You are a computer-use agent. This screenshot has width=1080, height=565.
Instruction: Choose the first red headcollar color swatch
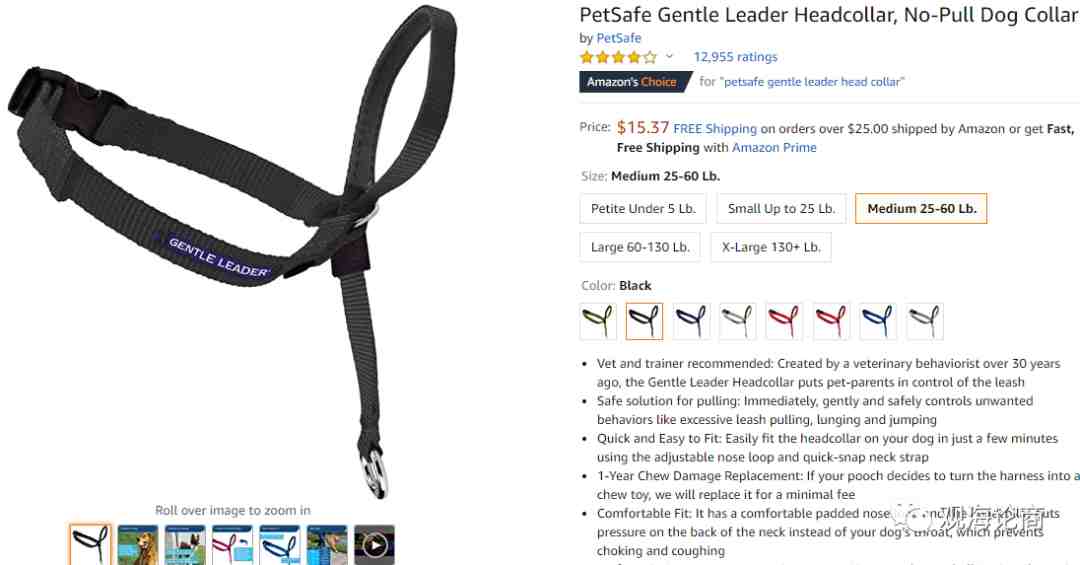click(784, 321)
